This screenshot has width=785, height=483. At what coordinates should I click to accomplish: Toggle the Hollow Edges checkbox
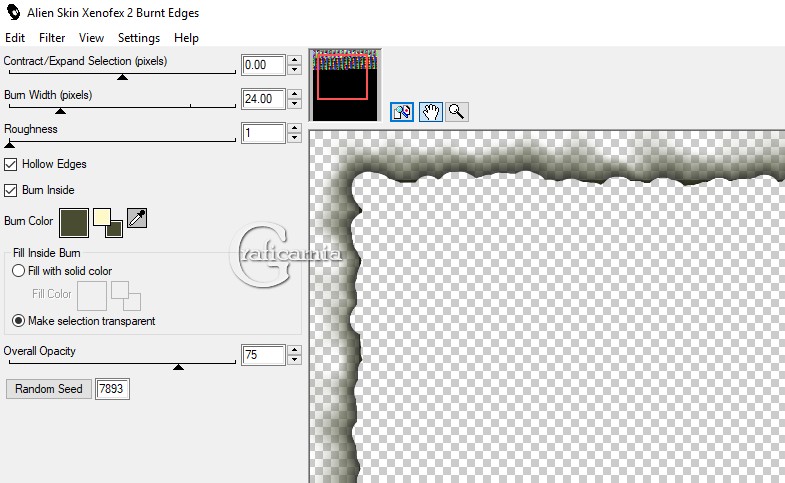click(10, 164)
